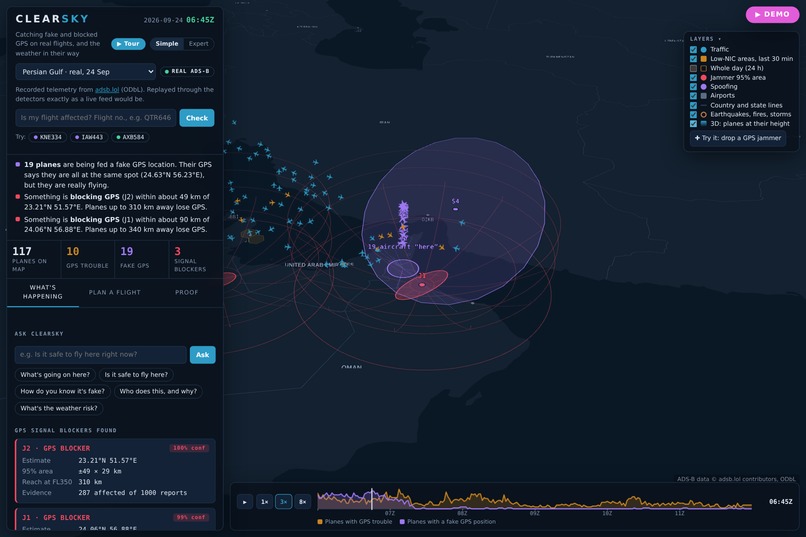Image resolution: width=806 pixels, height=537 pixels.
Task: Click the Low-NIC orange color swatch
Action: pyautogui.click(x=704, y=59)
